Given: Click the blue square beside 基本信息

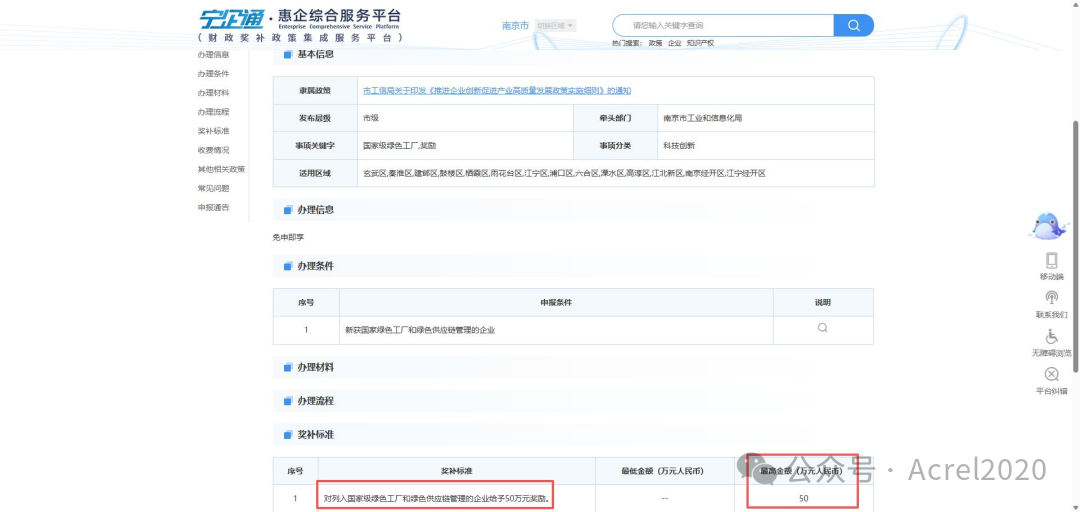Looking at the screenshot, I should (x=288, y=54).
